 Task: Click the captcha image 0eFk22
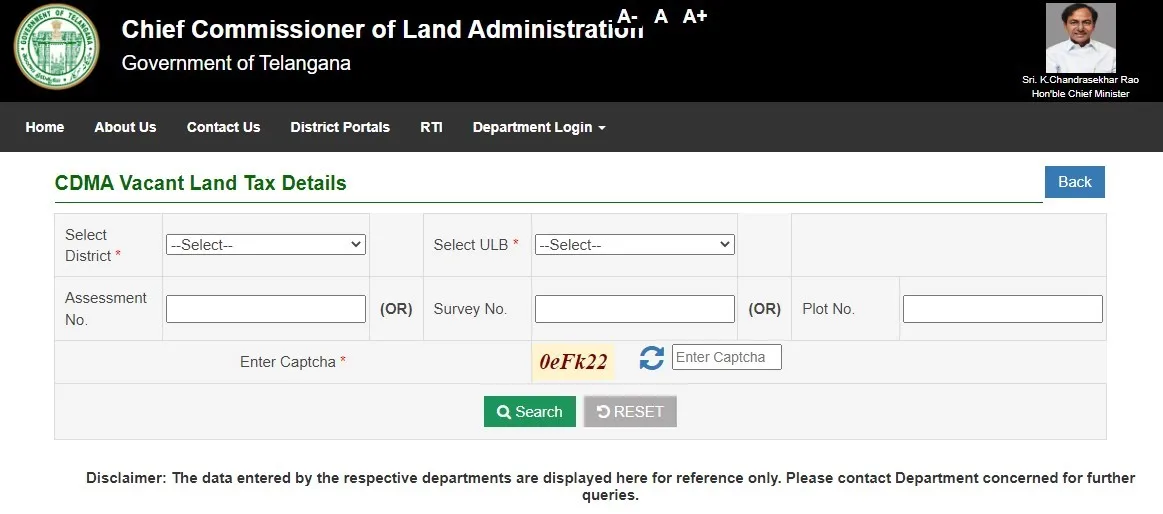[x=573, y=362]
